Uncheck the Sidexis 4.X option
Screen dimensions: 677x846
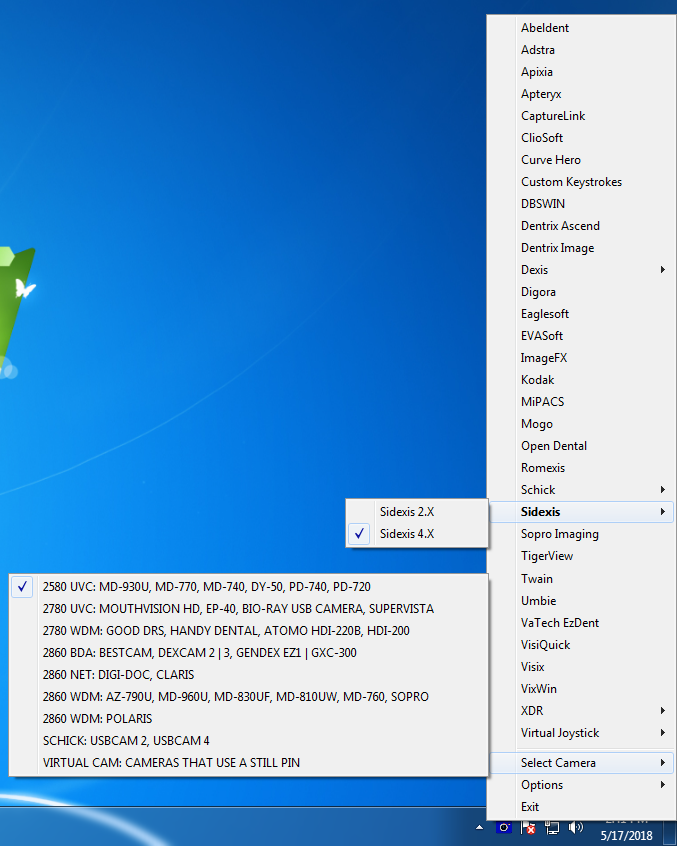click(417, 534)
